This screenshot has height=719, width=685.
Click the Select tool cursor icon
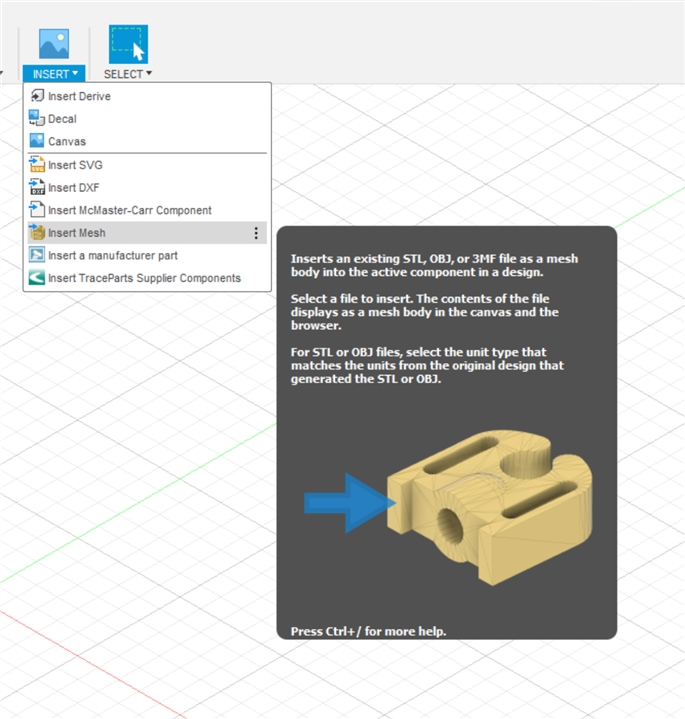[127, 44]
